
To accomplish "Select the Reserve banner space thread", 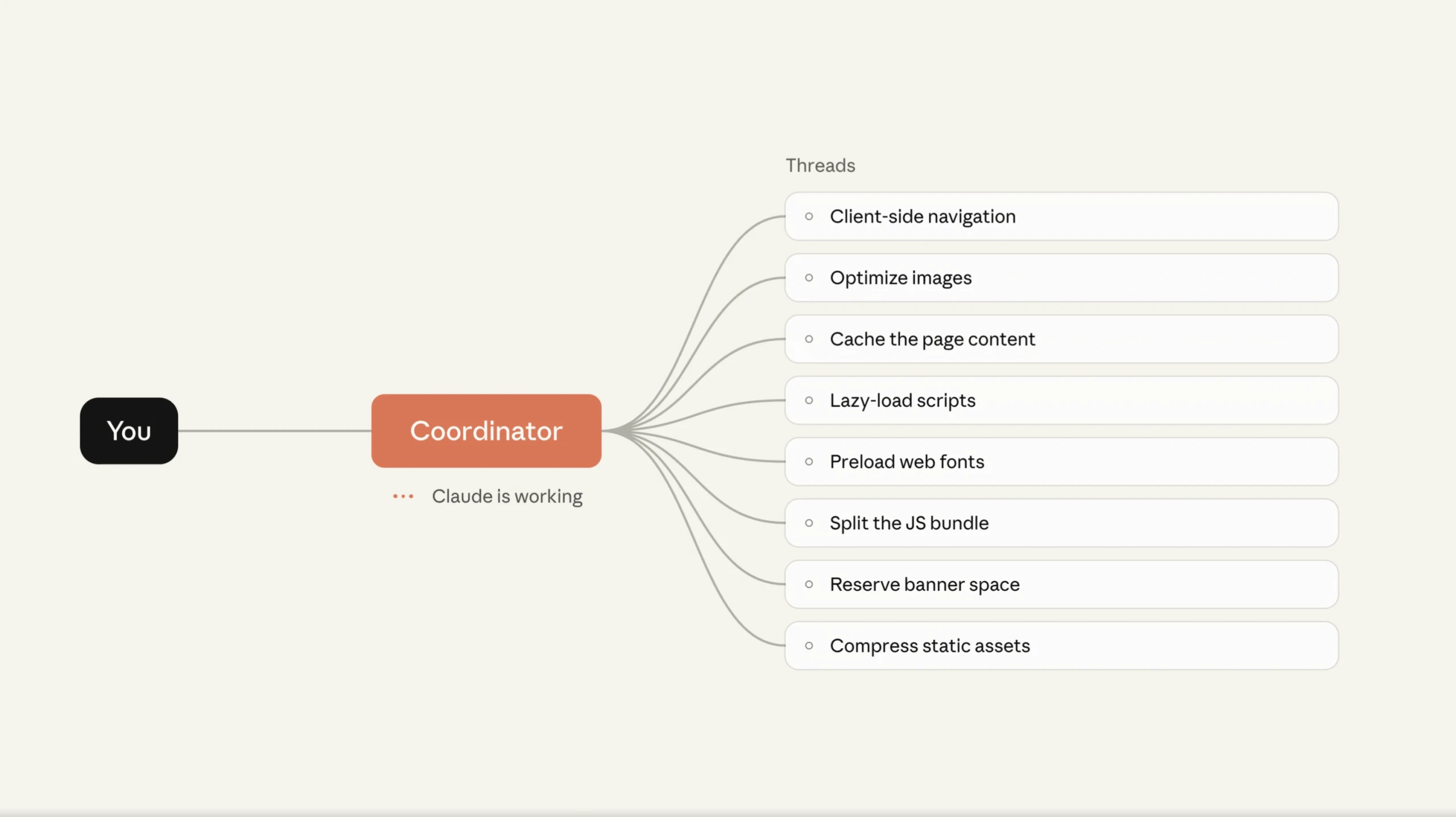I will tap(1061, 584).
